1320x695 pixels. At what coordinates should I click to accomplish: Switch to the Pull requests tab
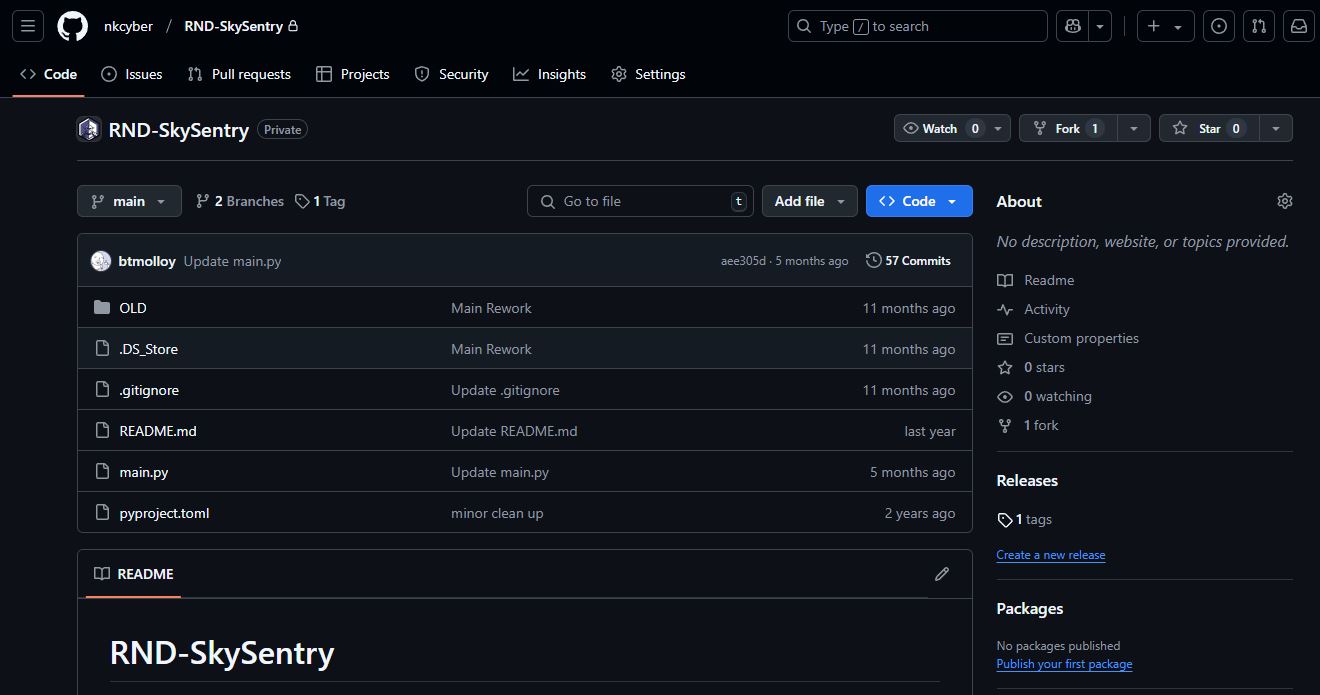tap(238, 74)
